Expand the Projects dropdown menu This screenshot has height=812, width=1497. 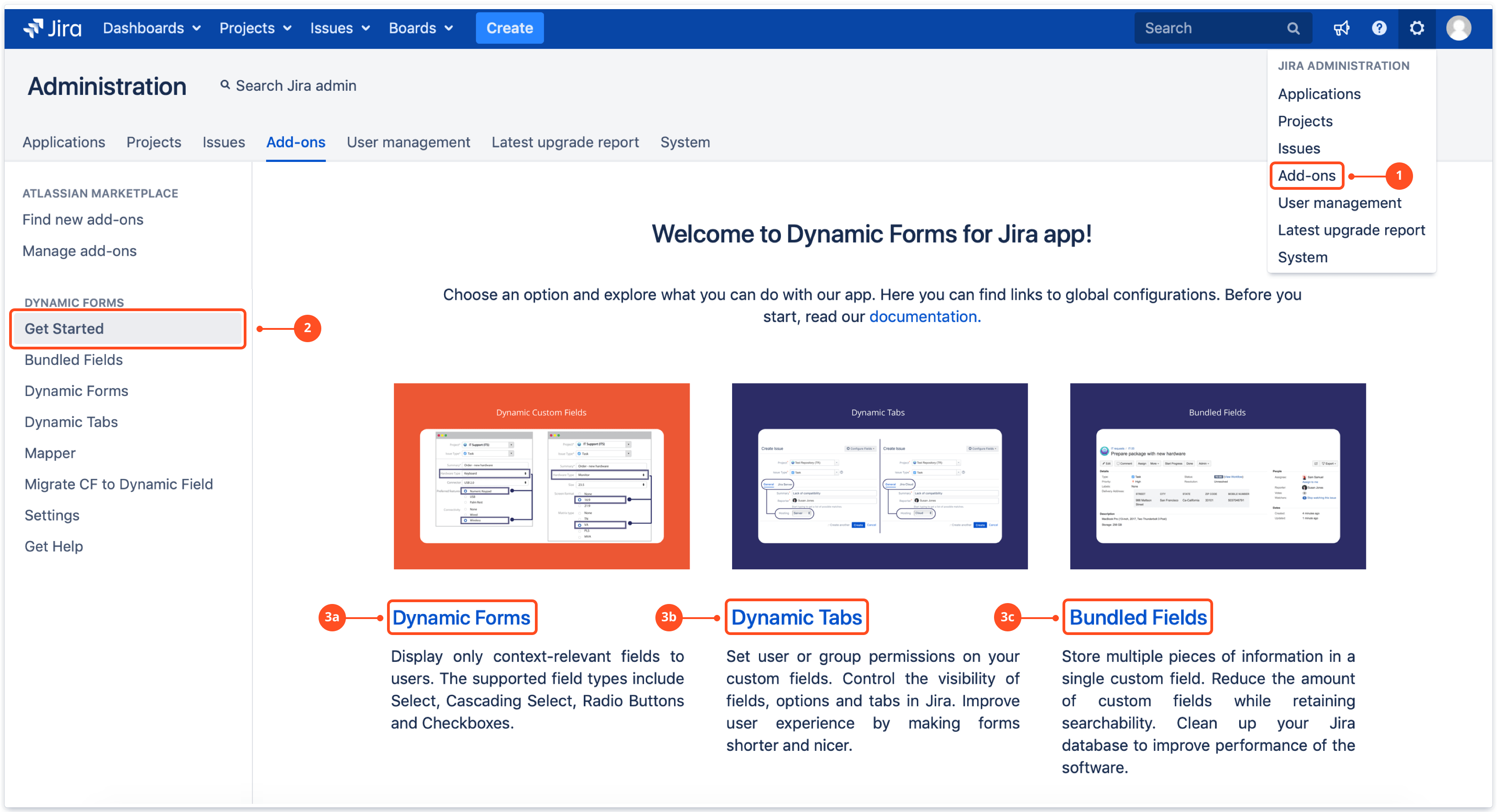[x=255, y=28]
